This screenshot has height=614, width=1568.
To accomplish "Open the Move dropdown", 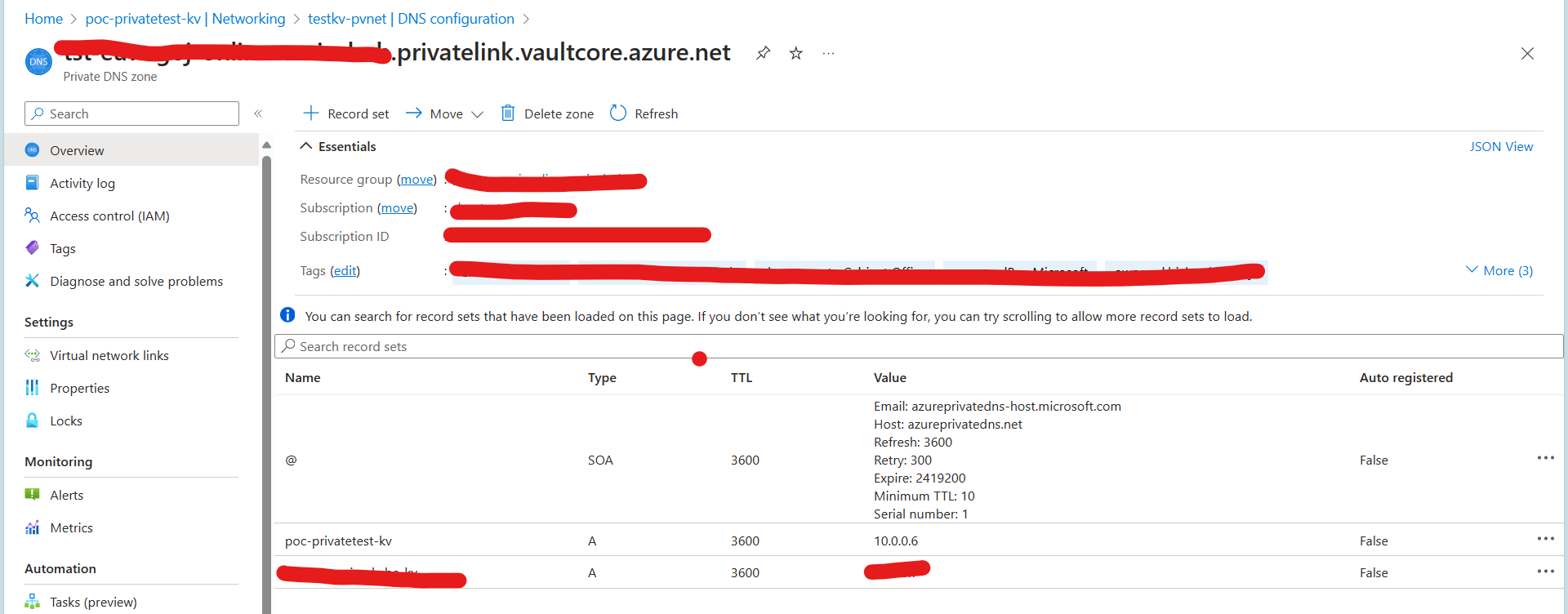I will 444,113.
